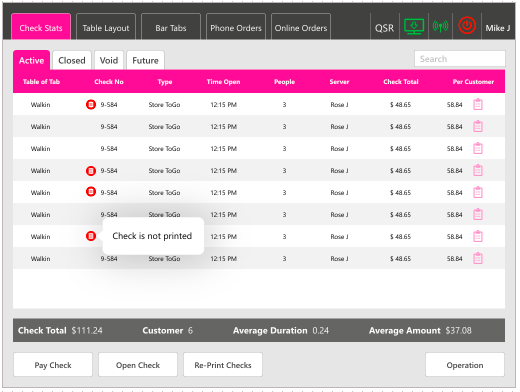Select Walkin in the first row

[40, 105]
